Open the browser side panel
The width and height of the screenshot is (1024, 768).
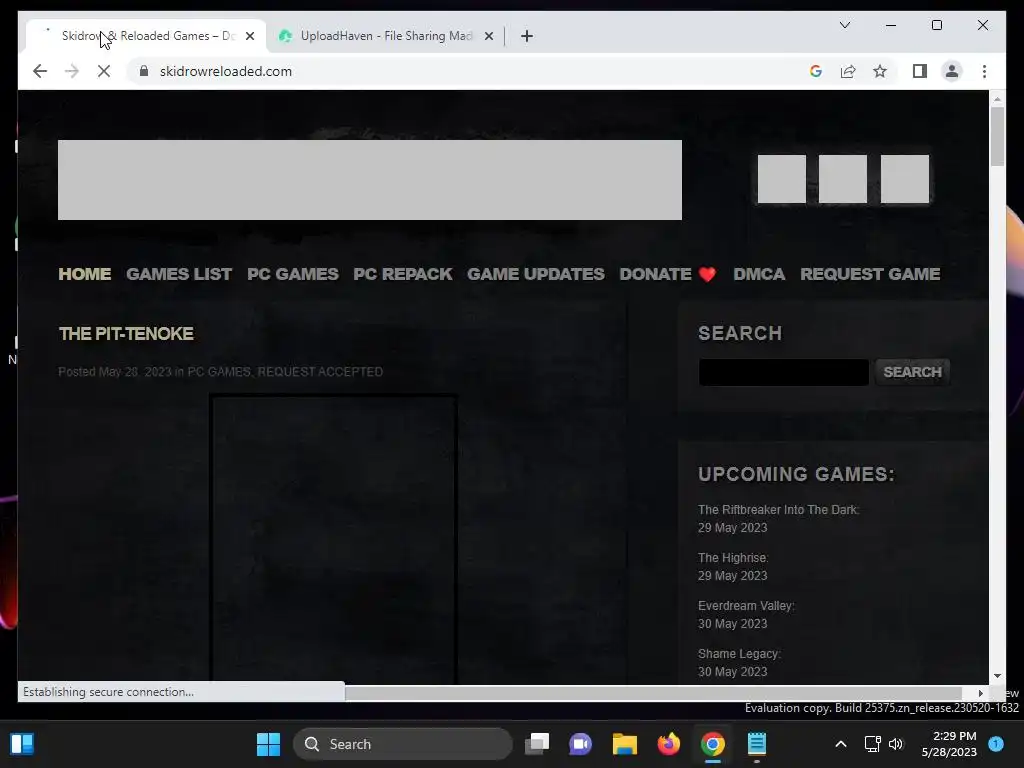[920, 71]
